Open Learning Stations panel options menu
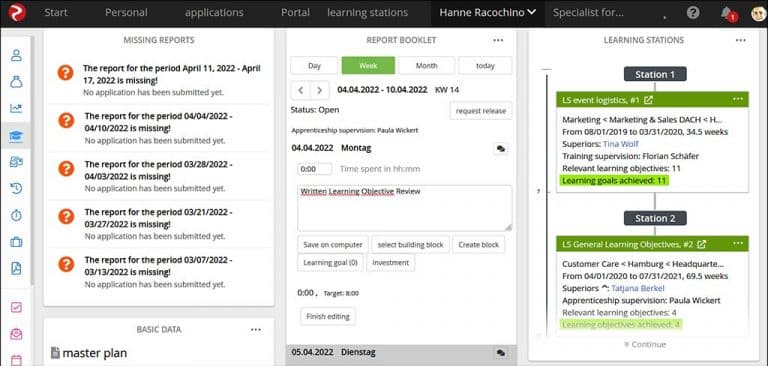Image resolution: width=768 pixels, height=366 pixels. click(x=741, y=40)
